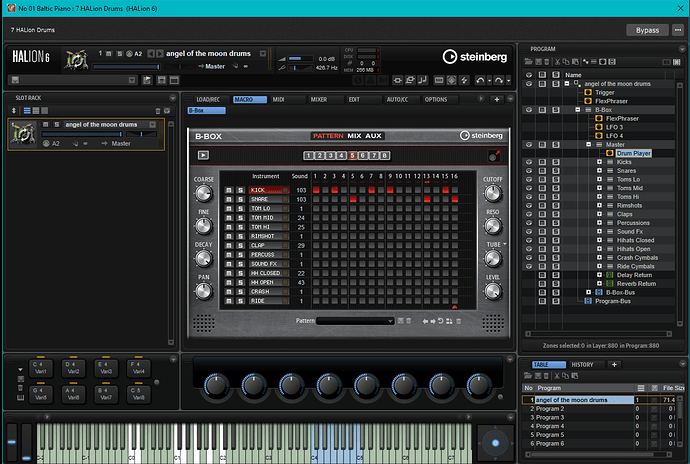Click the B-Box record indicator icon
Image resolution: width=690 pixels, height=464 pixels.
[494, 156]
